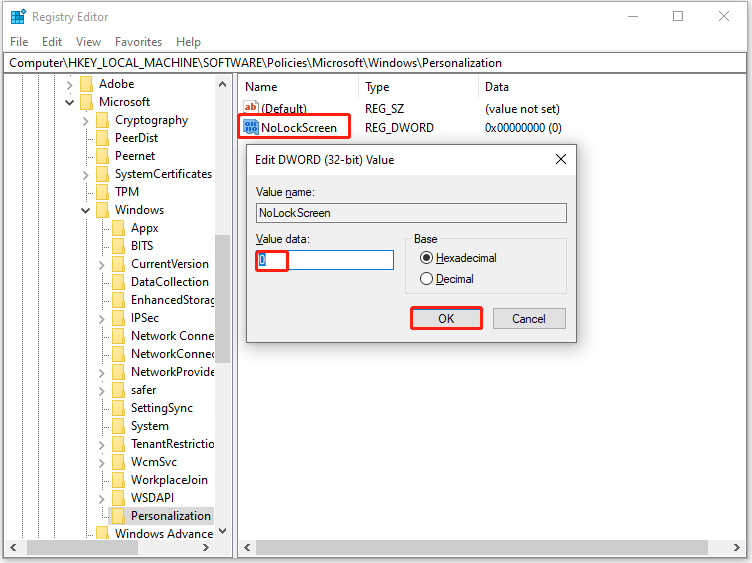Viewport: 752px width, 563px height.
Task: Click the tree scroll up arrow
Action: click(223, 84)
